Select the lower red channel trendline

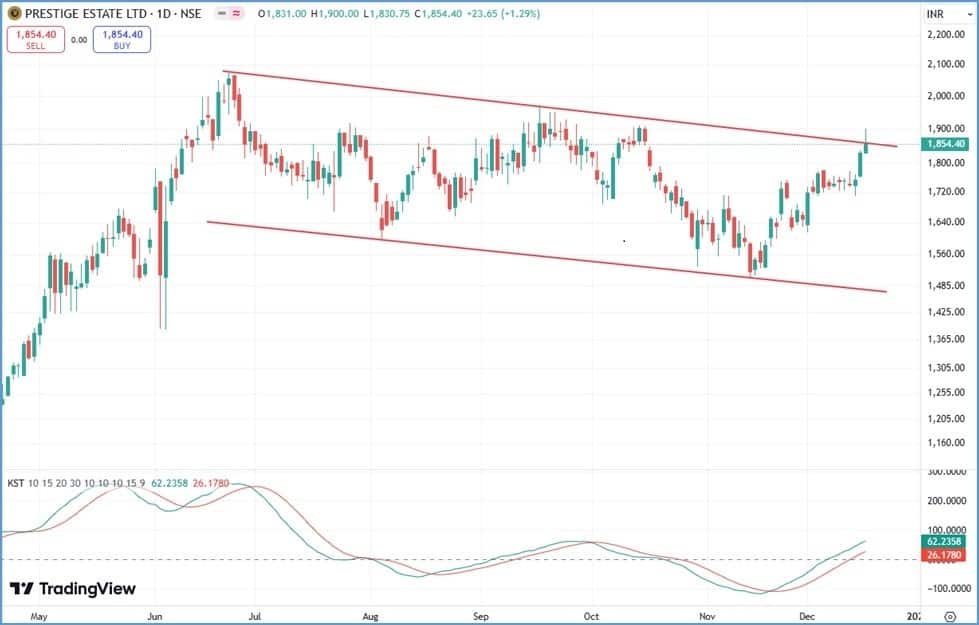545,257
